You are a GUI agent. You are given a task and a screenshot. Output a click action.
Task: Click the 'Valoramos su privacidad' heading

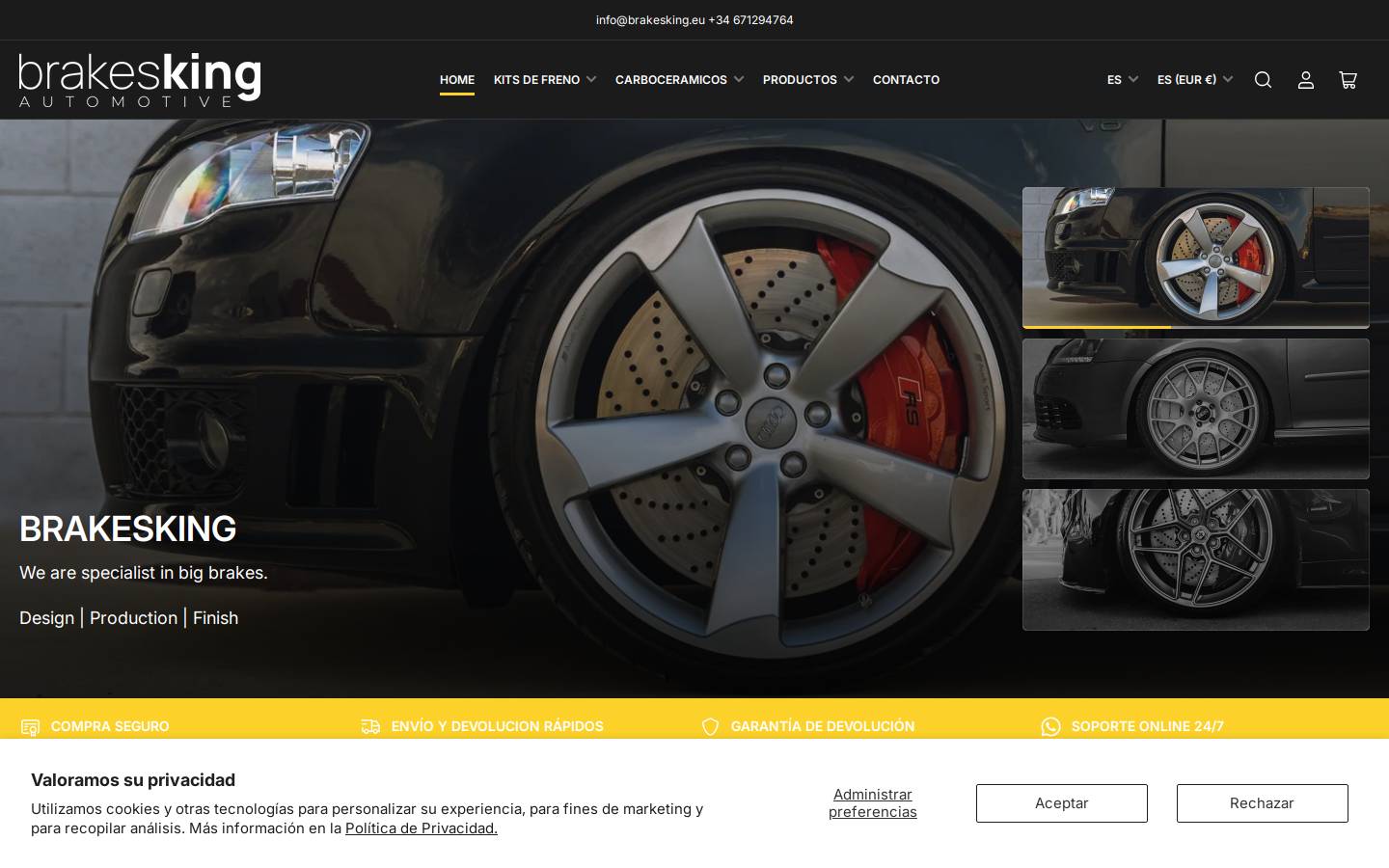133,780
